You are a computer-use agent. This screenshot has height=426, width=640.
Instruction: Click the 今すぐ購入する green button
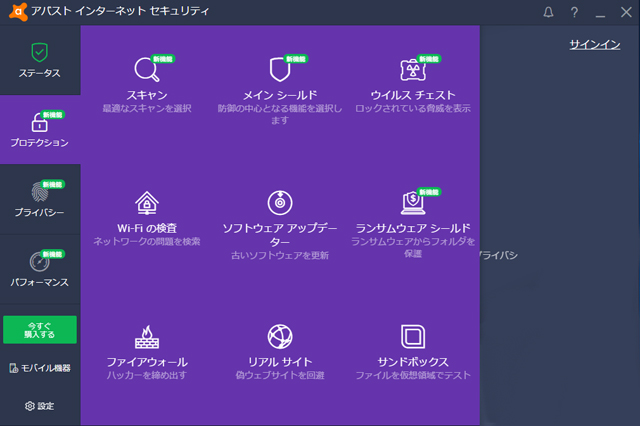(x=40, y=330)
